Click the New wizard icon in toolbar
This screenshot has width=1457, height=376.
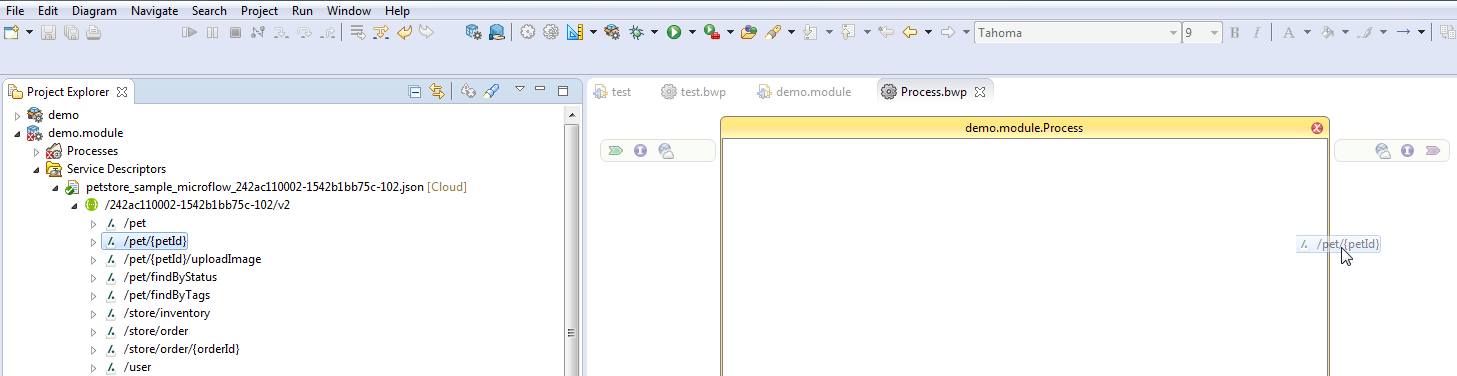11,32
